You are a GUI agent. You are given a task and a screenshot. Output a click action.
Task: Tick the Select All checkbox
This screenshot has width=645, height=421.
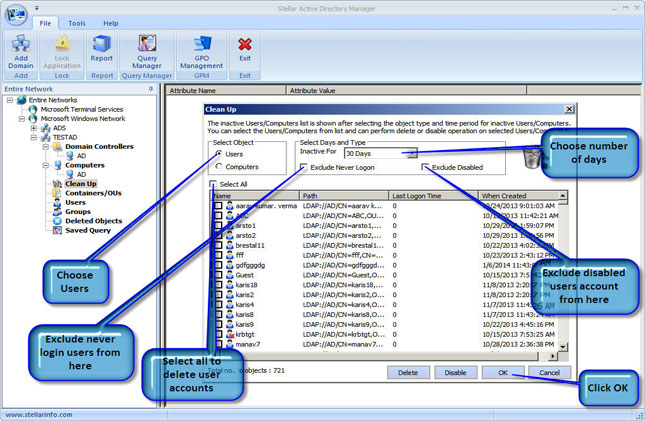pos(213,184)
